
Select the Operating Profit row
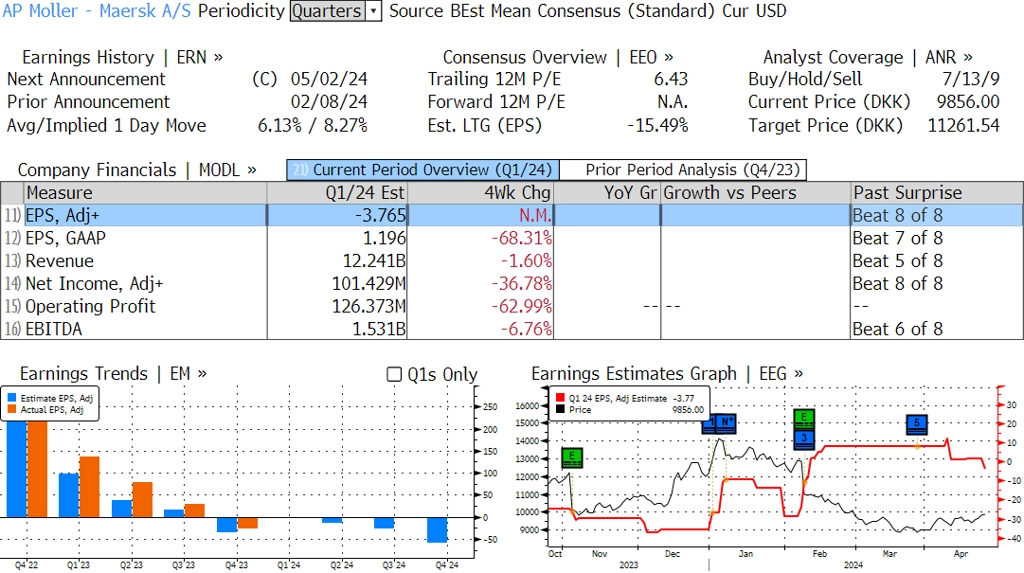(512, 306)
